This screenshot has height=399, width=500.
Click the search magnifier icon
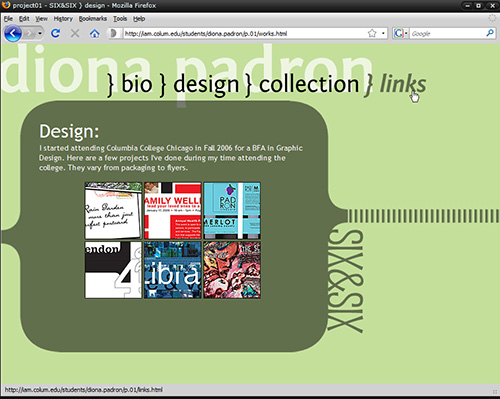[490, 33]
